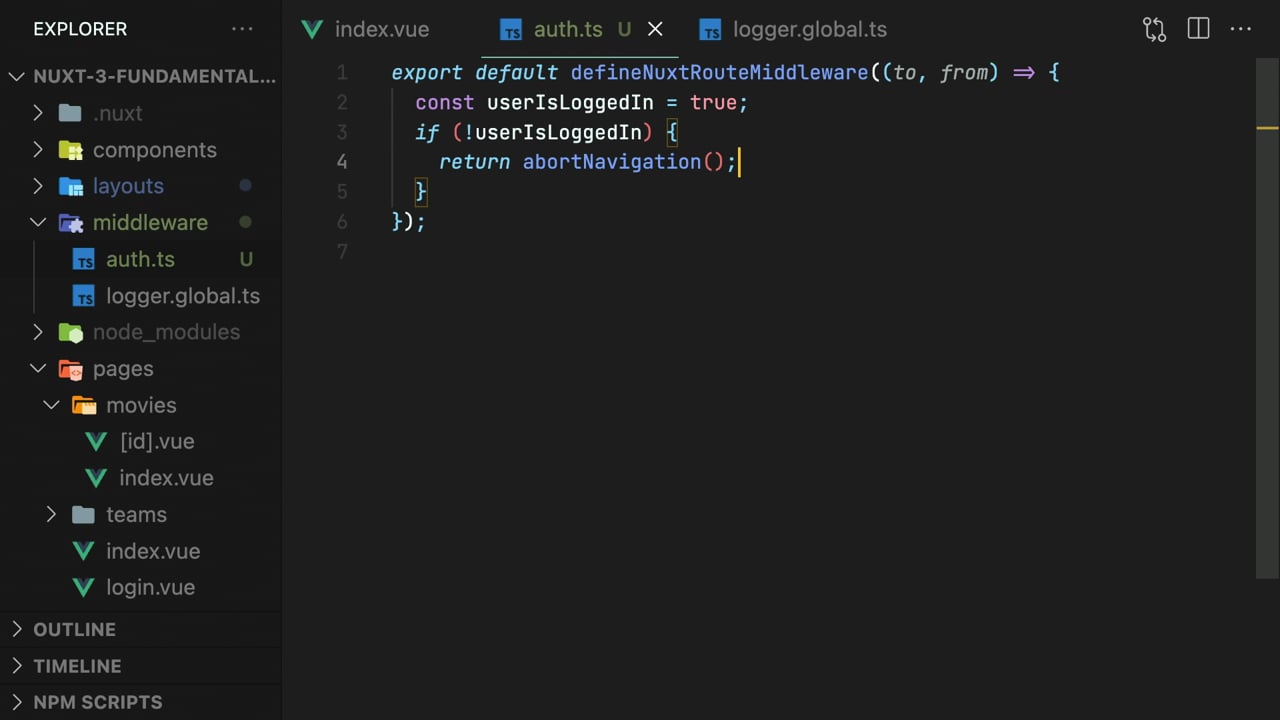Open [id].vue in movies folder

coord(157,441)
